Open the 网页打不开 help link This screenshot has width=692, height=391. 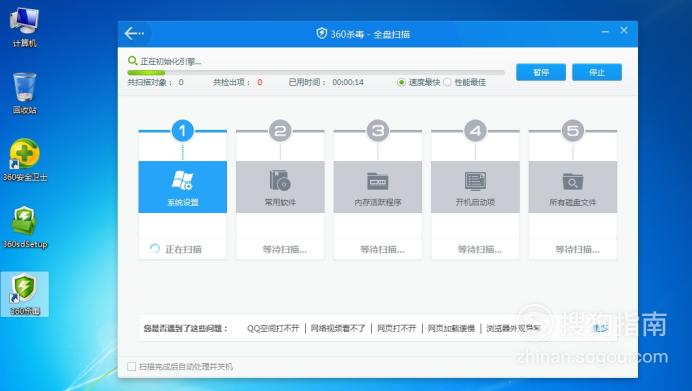pyautogui.click(x=396, y=328)
